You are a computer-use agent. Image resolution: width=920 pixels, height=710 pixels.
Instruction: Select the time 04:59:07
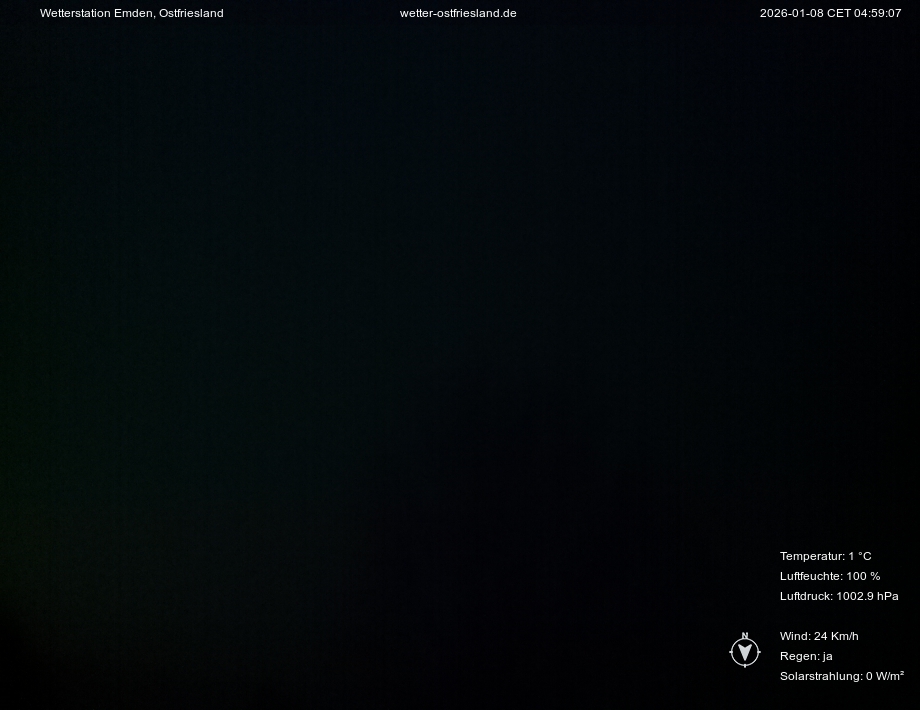coord(878,13)
